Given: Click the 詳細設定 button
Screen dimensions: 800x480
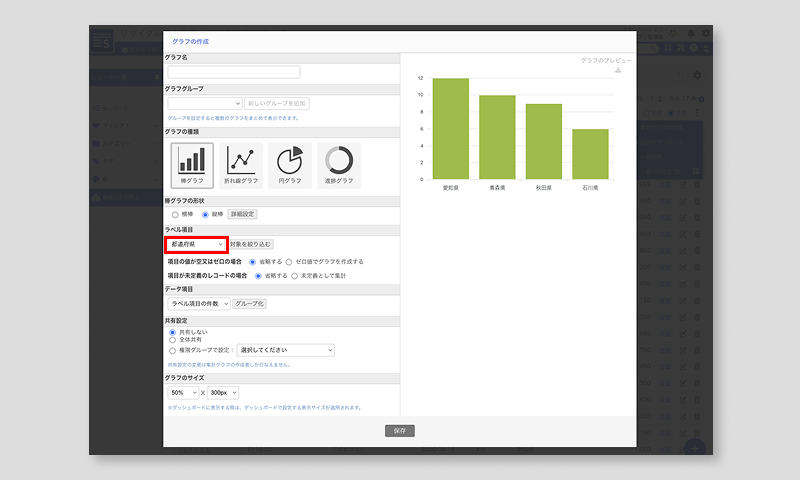Looking at the screenshot, I should tap(242, 214).
